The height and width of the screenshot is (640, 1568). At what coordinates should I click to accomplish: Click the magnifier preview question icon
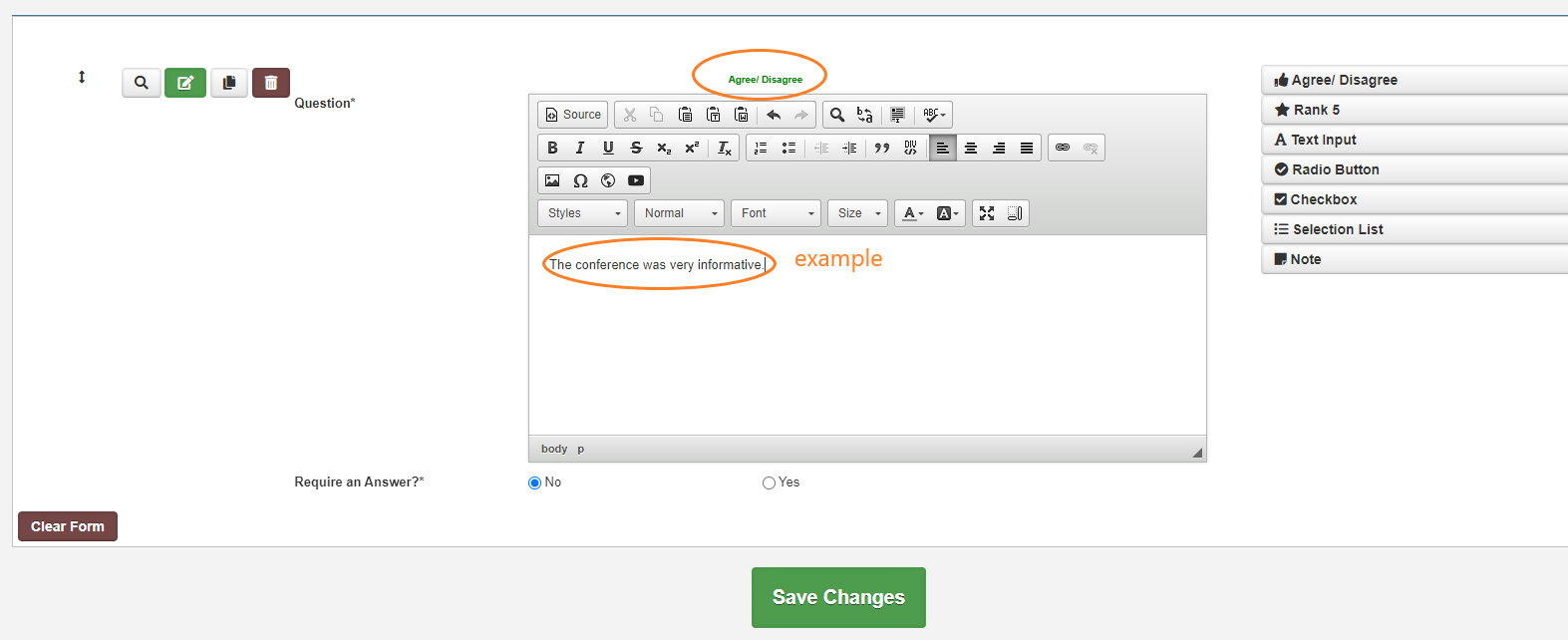[x=142, y=83]
